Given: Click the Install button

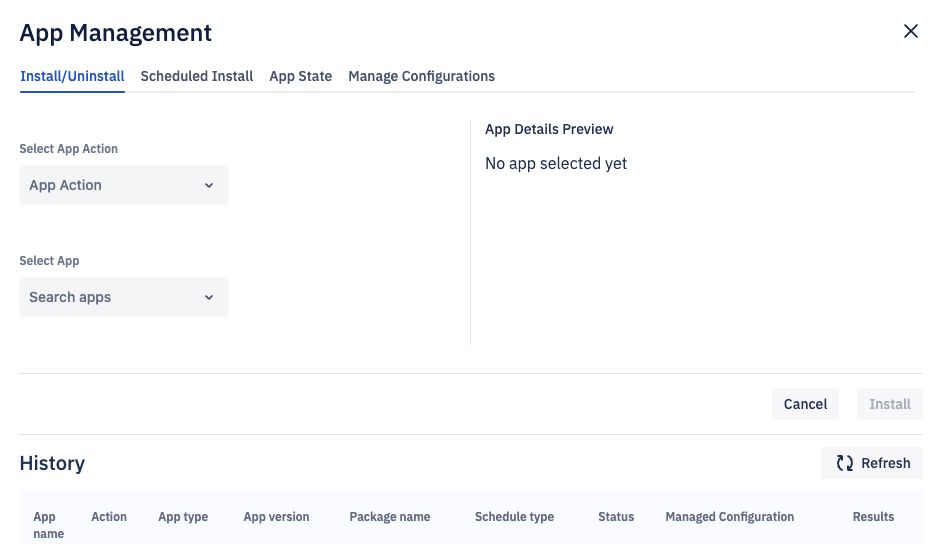Looking at the screenshot, I should 890,404.
